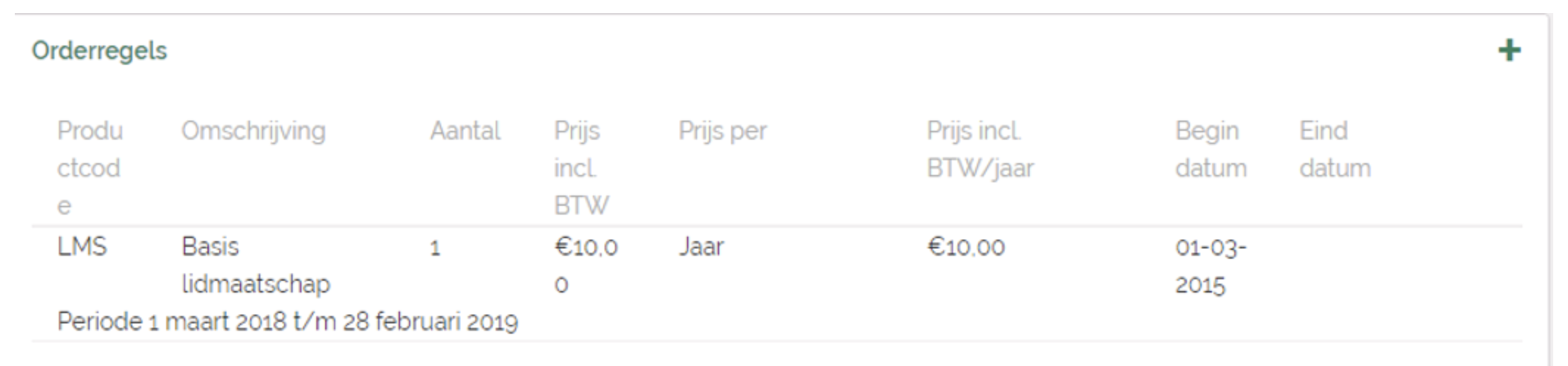Click the Eind datum column header
This screenshot has height=366, width=1568.
click(1334, 149)
